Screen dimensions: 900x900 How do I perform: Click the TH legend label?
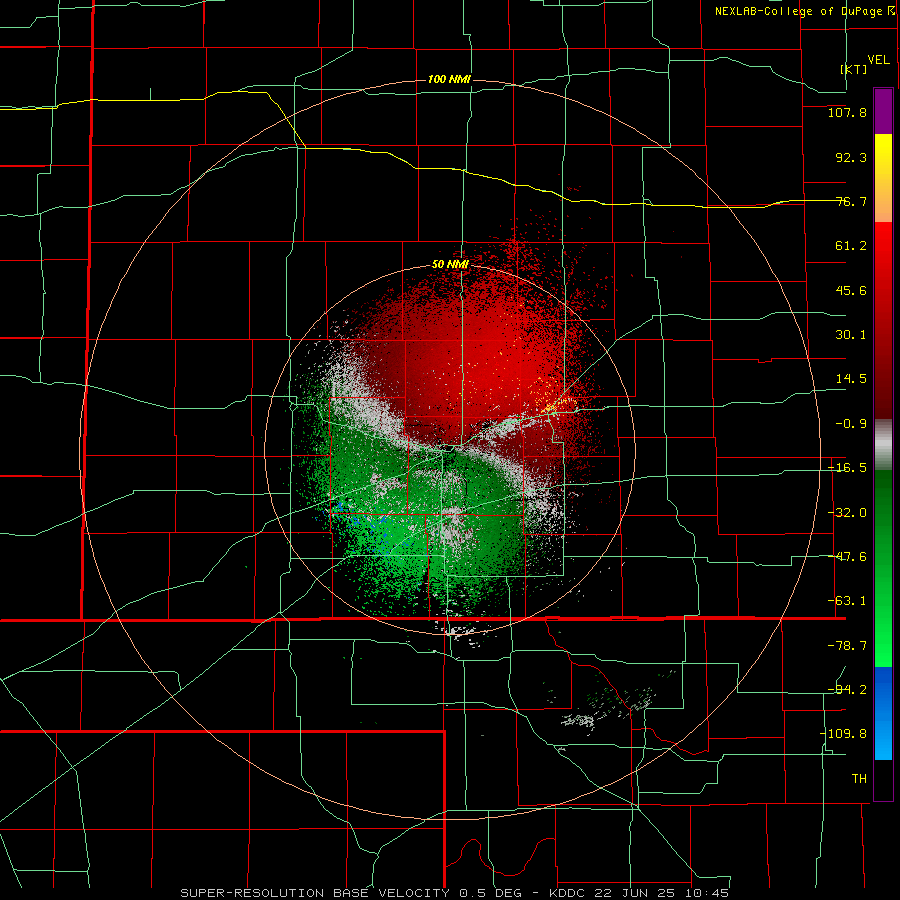click(859, 779)
